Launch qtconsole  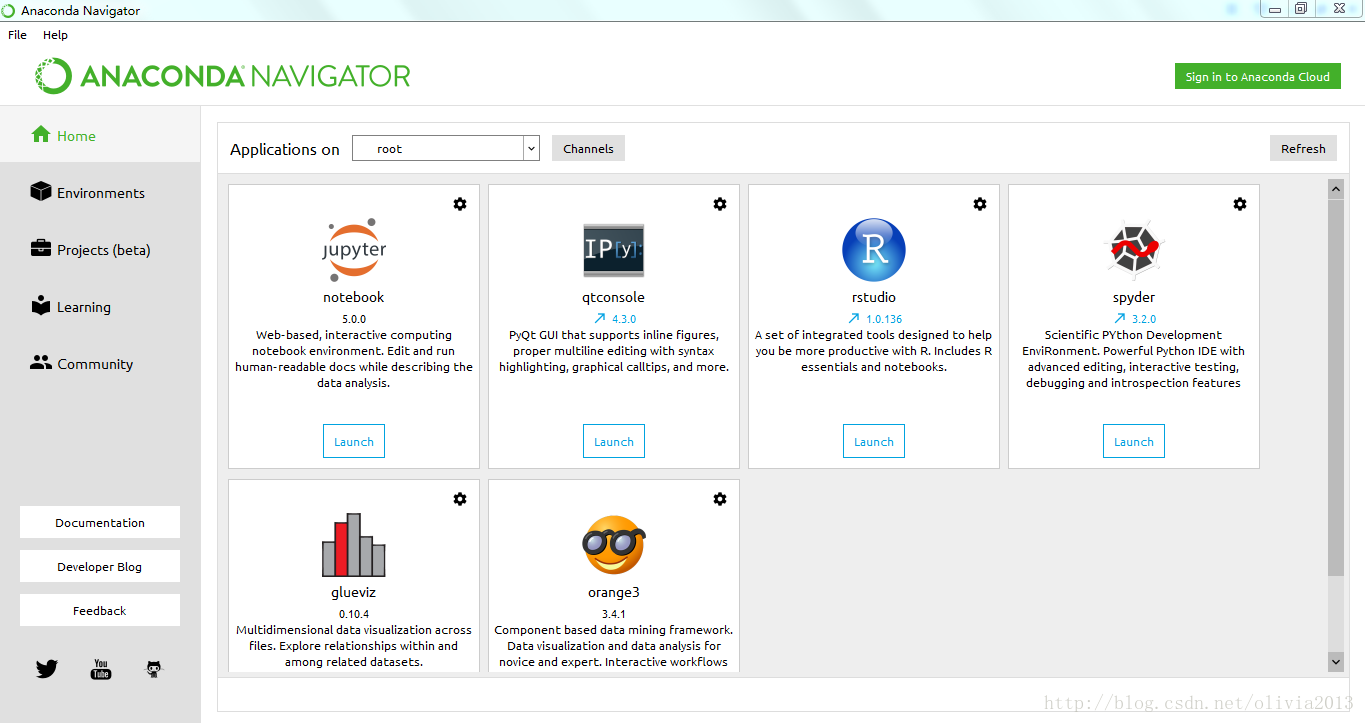coord(614,441)
